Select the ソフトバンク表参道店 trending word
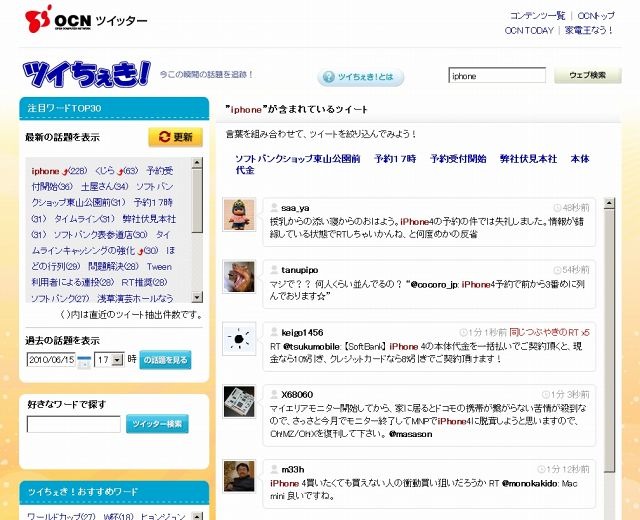Screen dimensions: 640x520 tap(93, 235)
